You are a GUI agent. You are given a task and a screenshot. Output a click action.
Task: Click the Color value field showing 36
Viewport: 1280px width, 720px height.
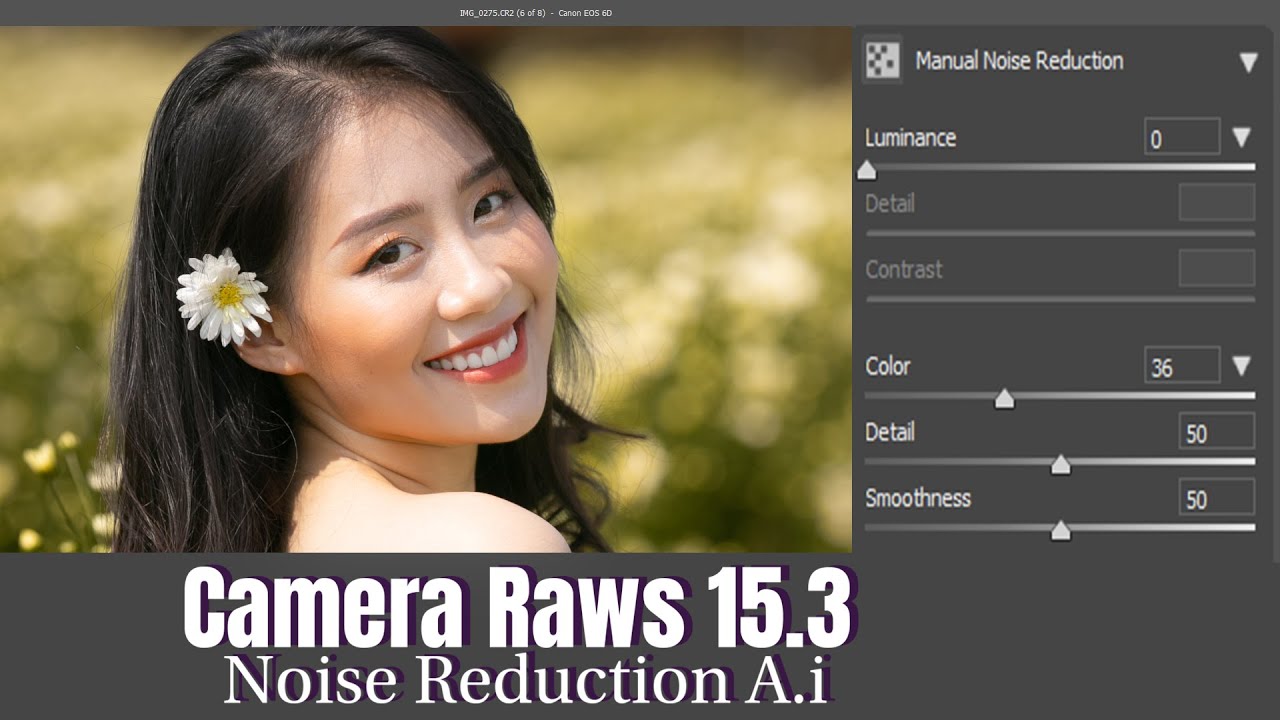click(1182, 366)
